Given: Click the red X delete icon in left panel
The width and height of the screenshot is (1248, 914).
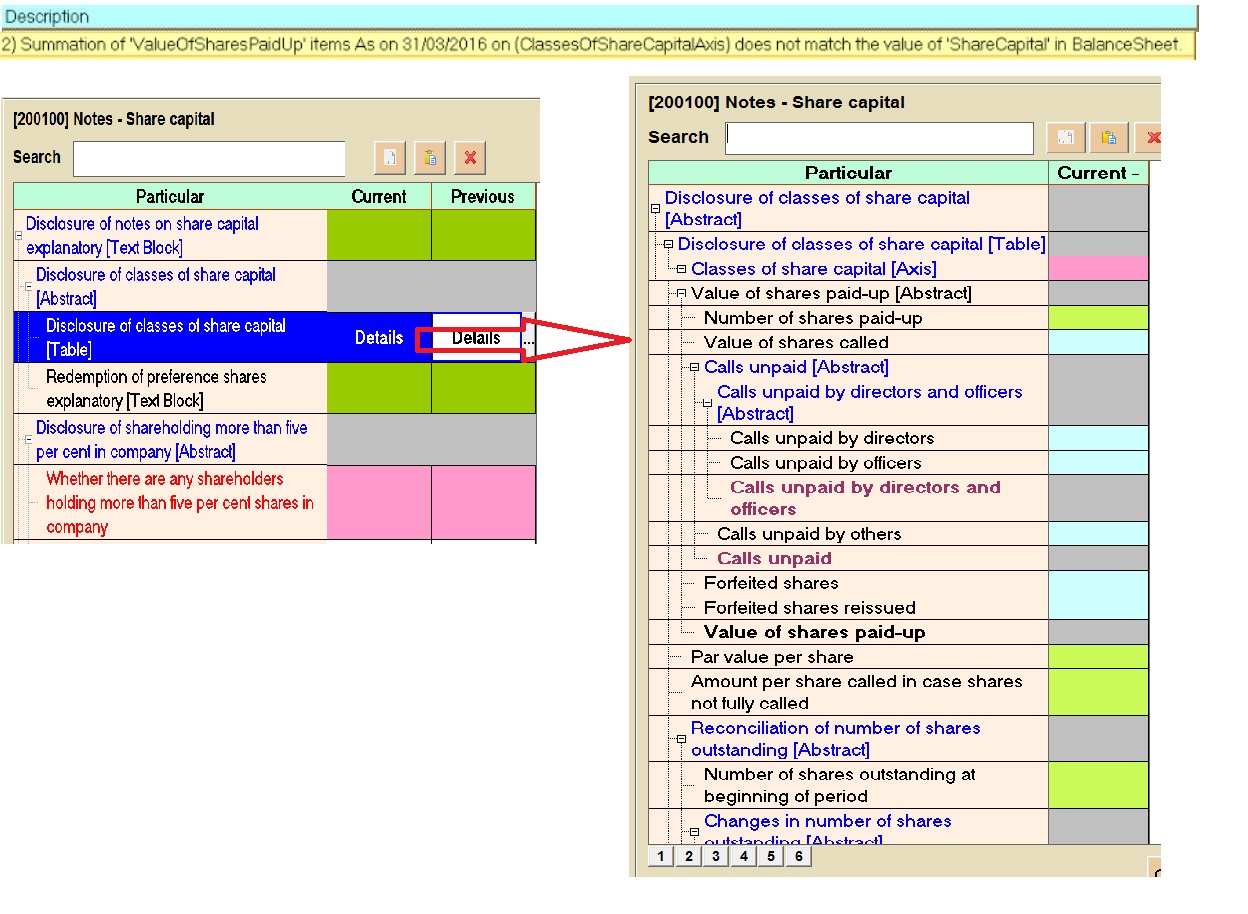Looking at the screenshot, I should coord(469,158).
